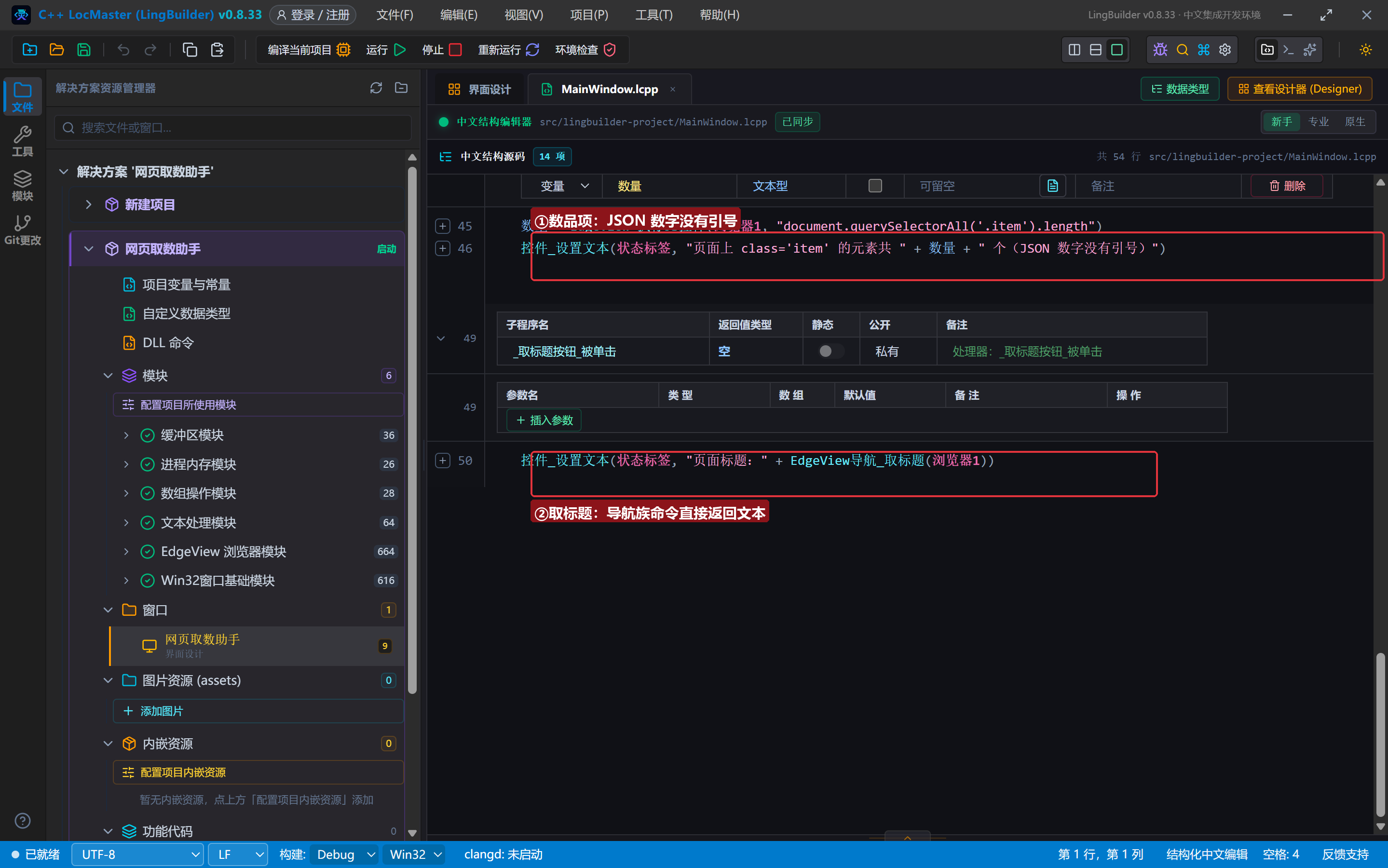Open folder via toolbar folder icon
This screenshot has height=868, width=1388.
[x=56, y=50]
